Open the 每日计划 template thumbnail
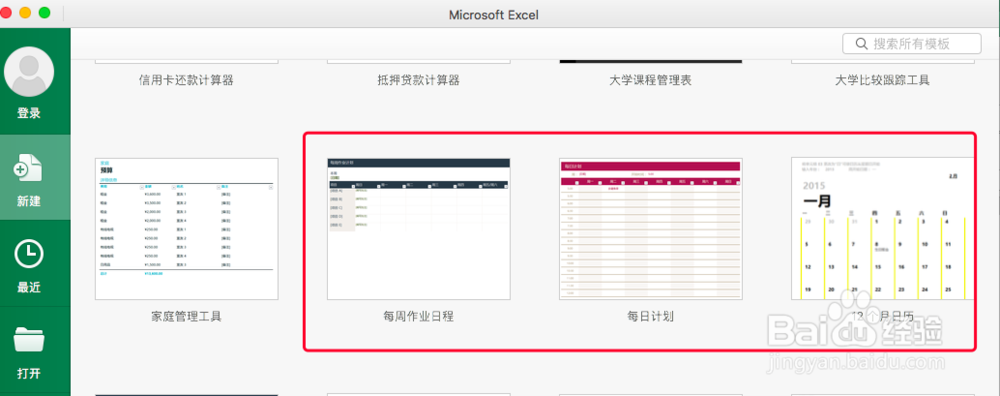1000x396 pixels. (651, 229)
